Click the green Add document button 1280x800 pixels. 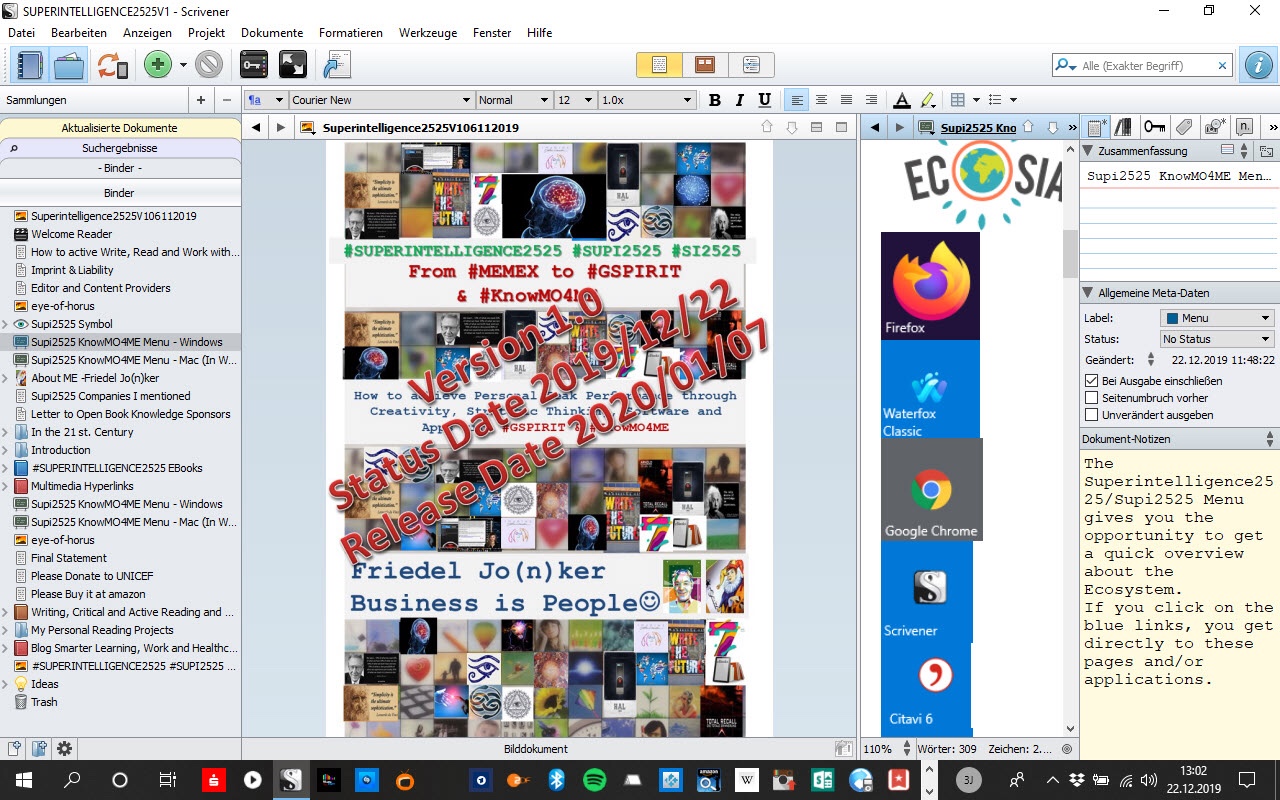[x=157, y=66]
